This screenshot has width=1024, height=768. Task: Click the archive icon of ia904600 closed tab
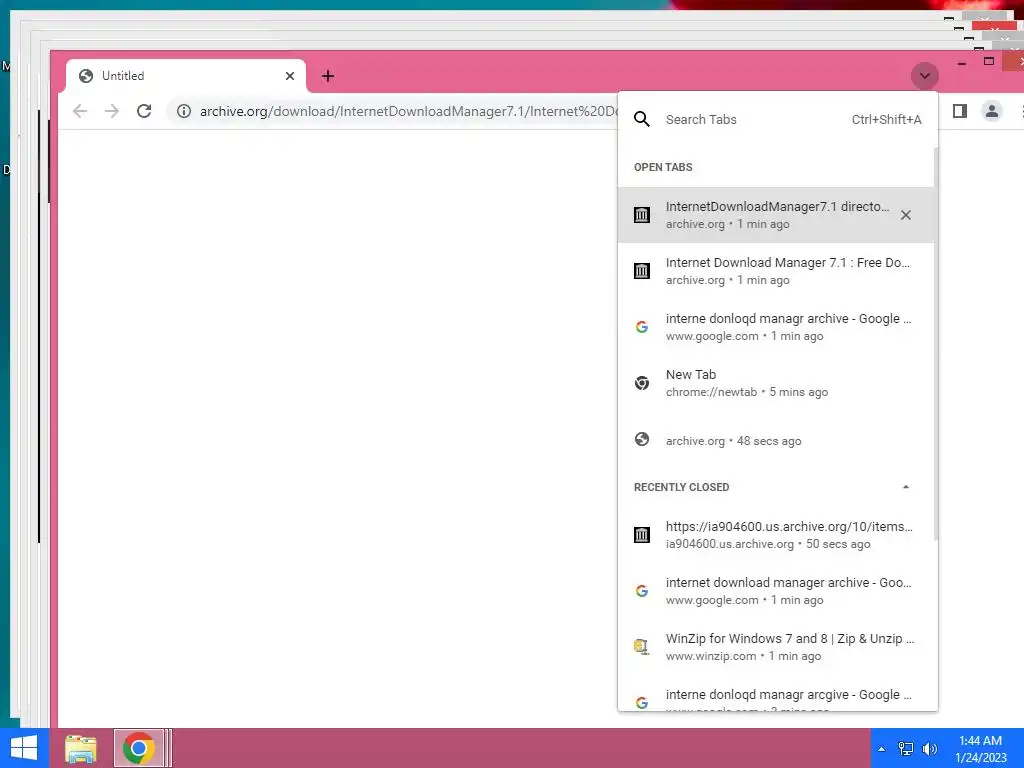point(642,535)
